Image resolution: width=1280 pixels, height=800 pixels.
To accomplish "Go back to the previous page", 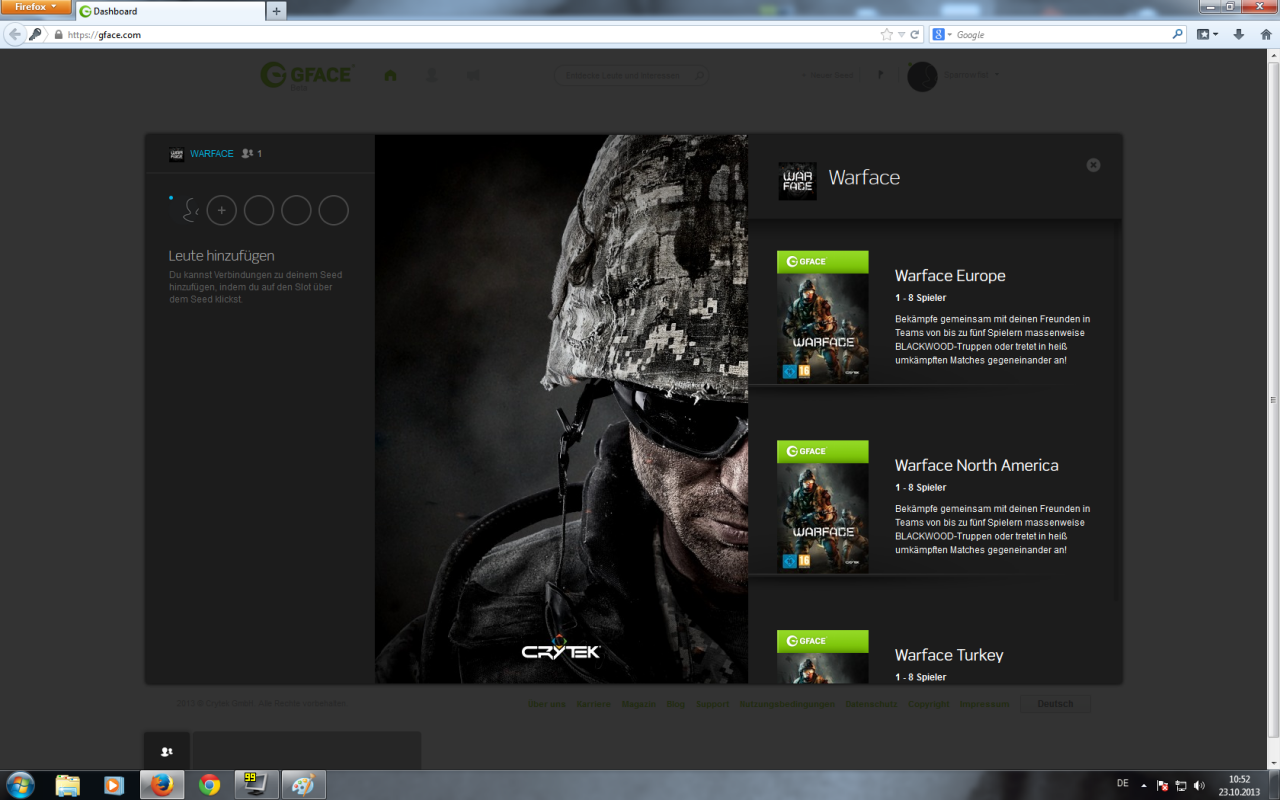I will click(x=14, y=34).
